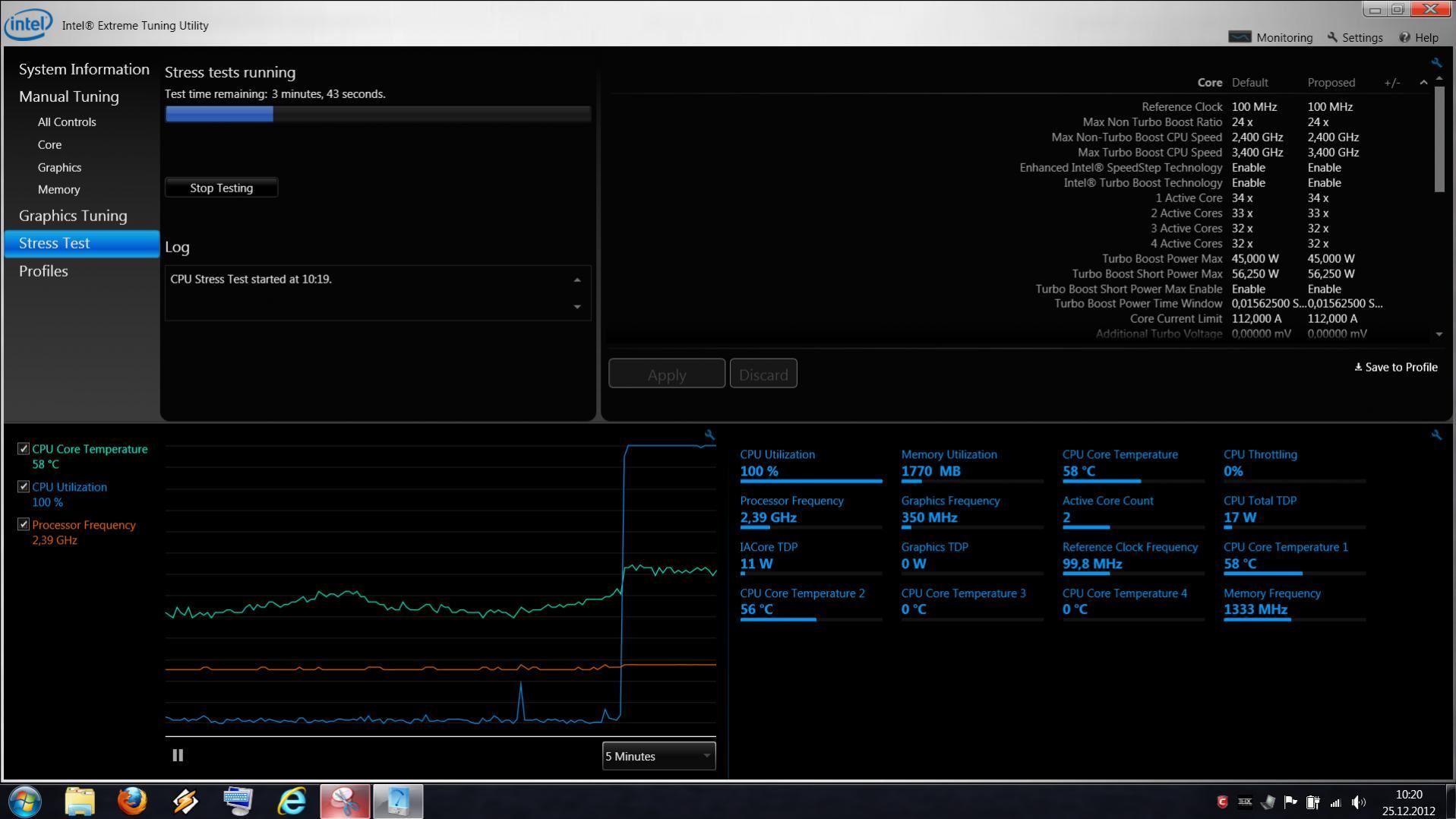Image resolution: width=1456 pixels, height=819 pixels.
Task: Select the Stress Test section
Action: point(82,243)
